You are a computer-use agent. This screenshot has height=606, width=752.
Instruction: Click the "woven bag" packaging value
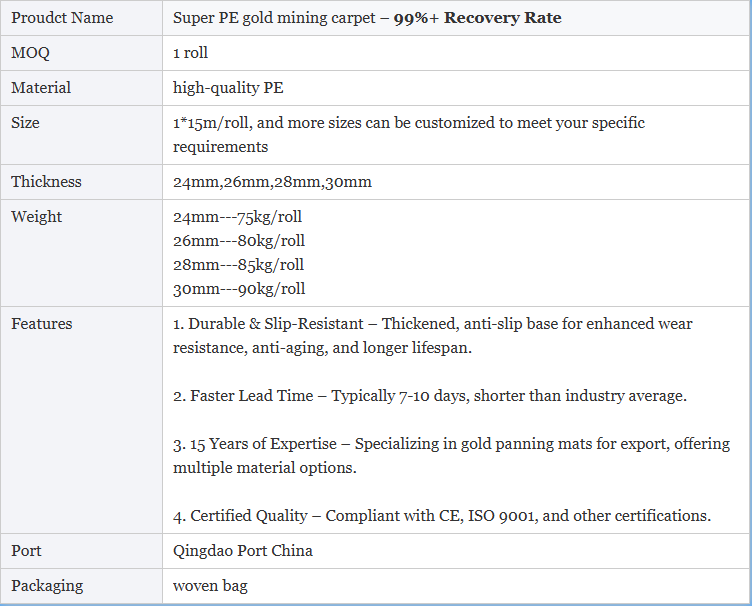click(210, 586)
